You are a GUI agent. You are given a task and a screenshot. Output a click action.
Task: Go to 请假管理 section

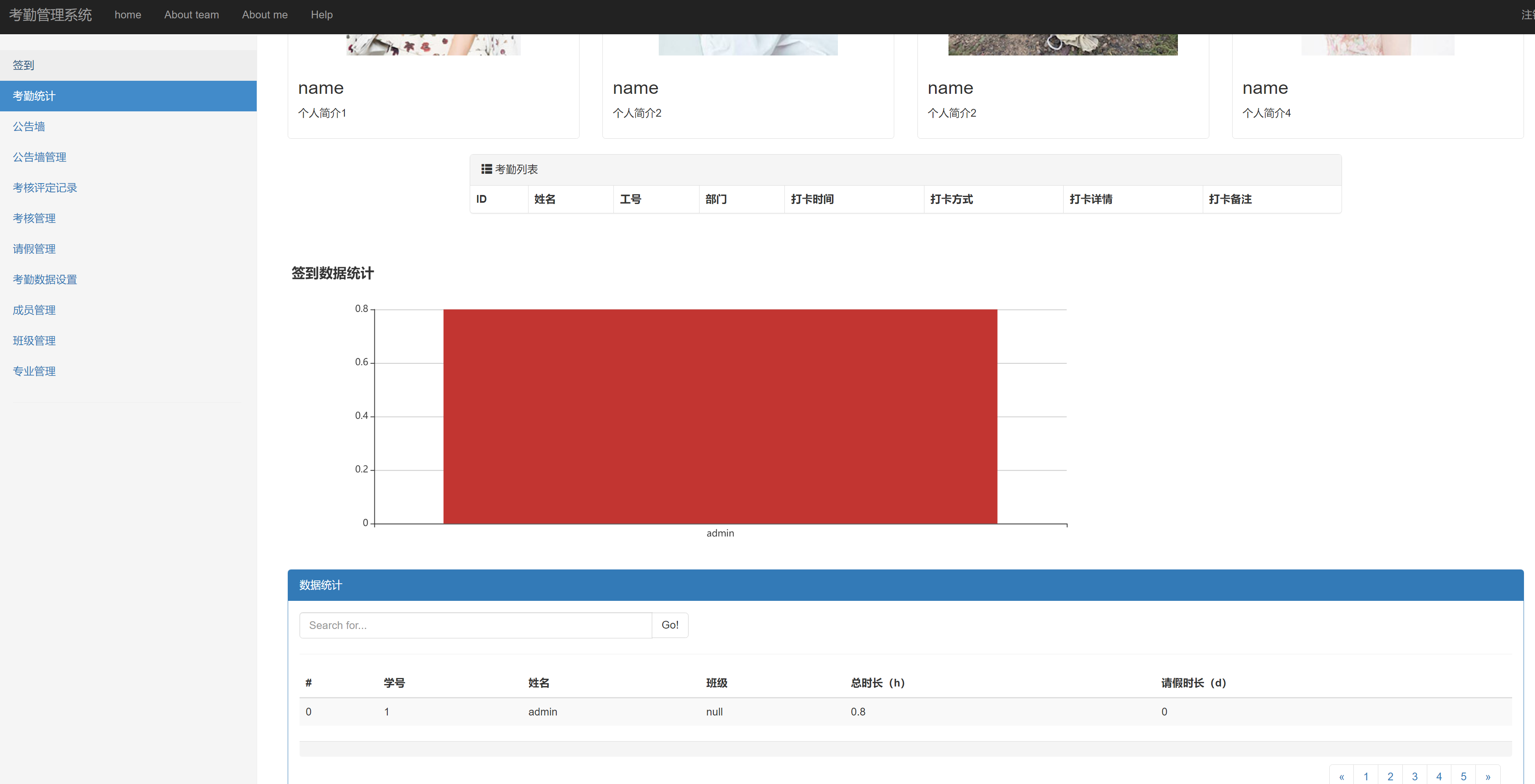coord(34,249)
